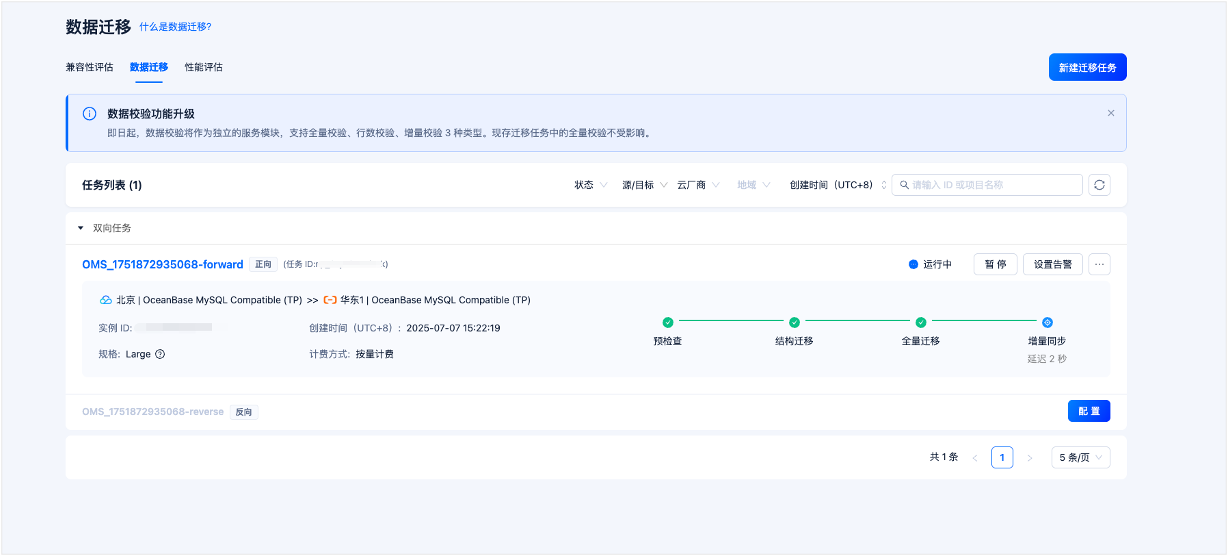Close the data verification upgrade banner
1228x556 pixels.
[x=1111, y=113]
